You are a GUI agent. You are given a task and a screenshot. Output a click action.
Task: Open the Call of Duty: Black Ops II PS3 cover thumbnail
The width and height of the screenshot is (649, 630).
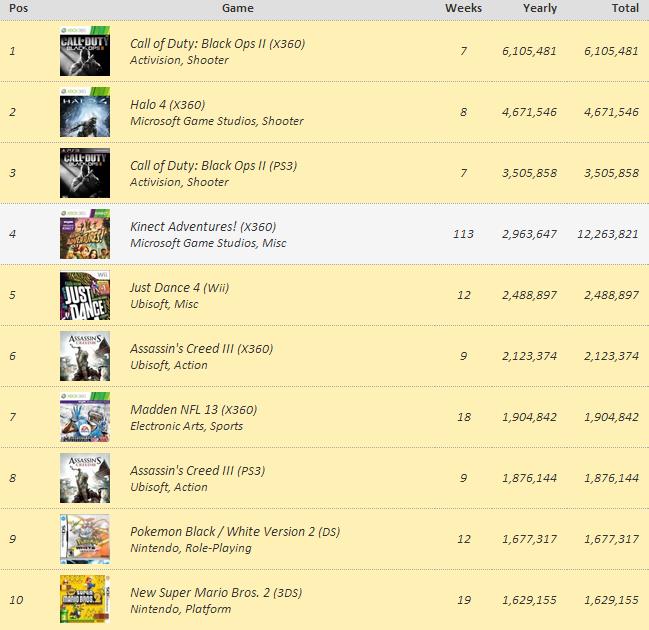coord(85,173)
